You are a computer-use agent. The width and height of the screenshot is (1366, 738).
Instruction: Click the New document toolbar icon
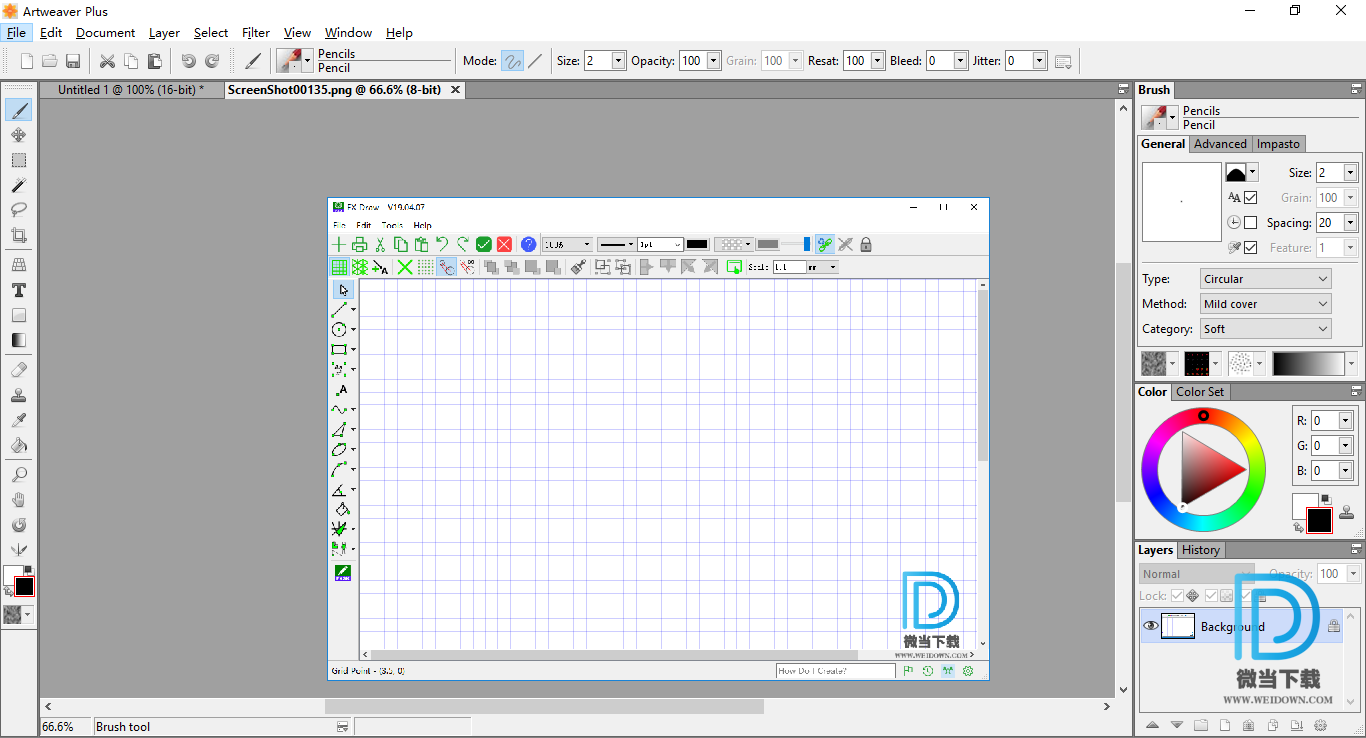tap(27, 61)
